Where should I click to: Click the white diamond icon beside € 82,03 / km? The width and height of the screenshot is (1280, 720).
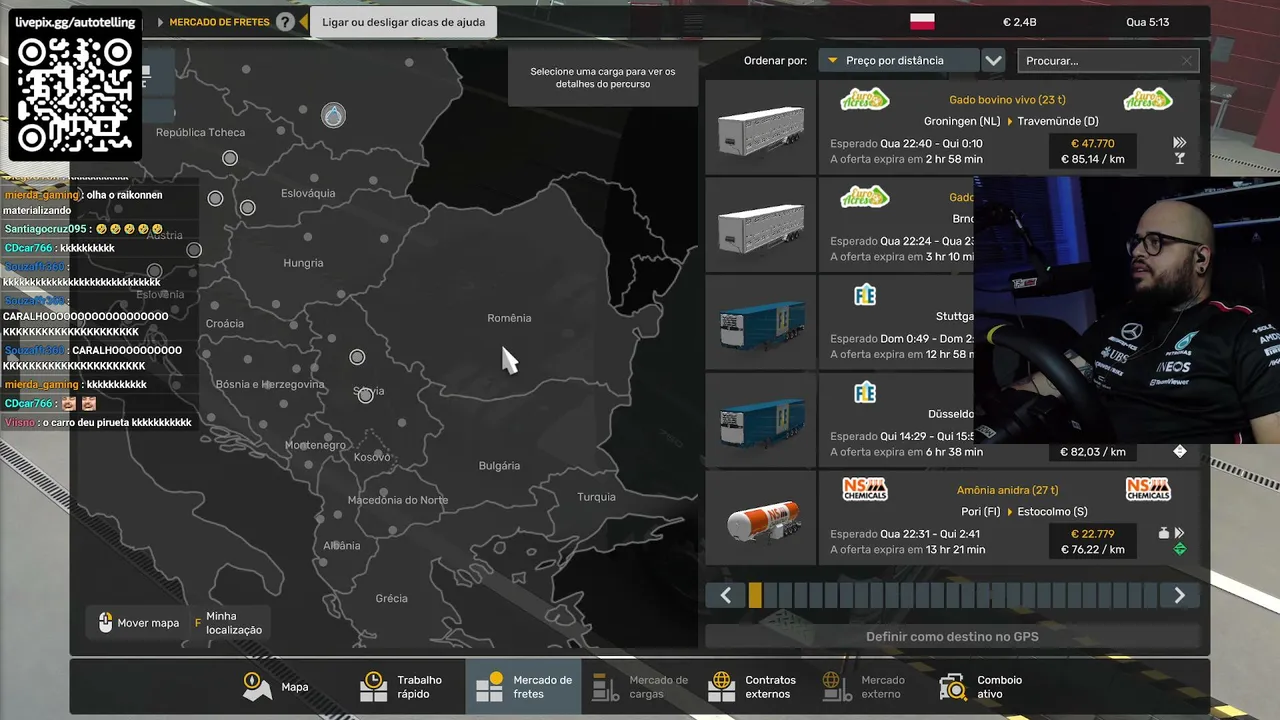(1180, 452)
